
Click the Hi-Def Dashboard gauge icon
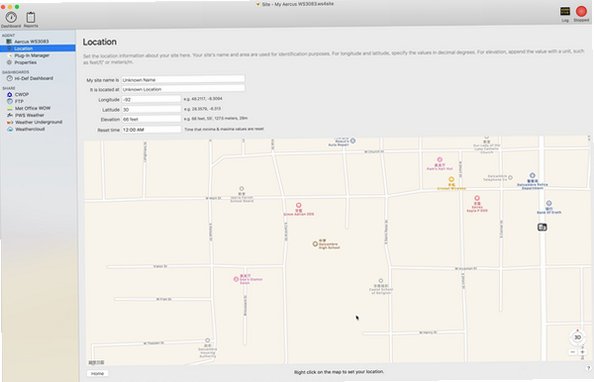(x=9, y=78)
